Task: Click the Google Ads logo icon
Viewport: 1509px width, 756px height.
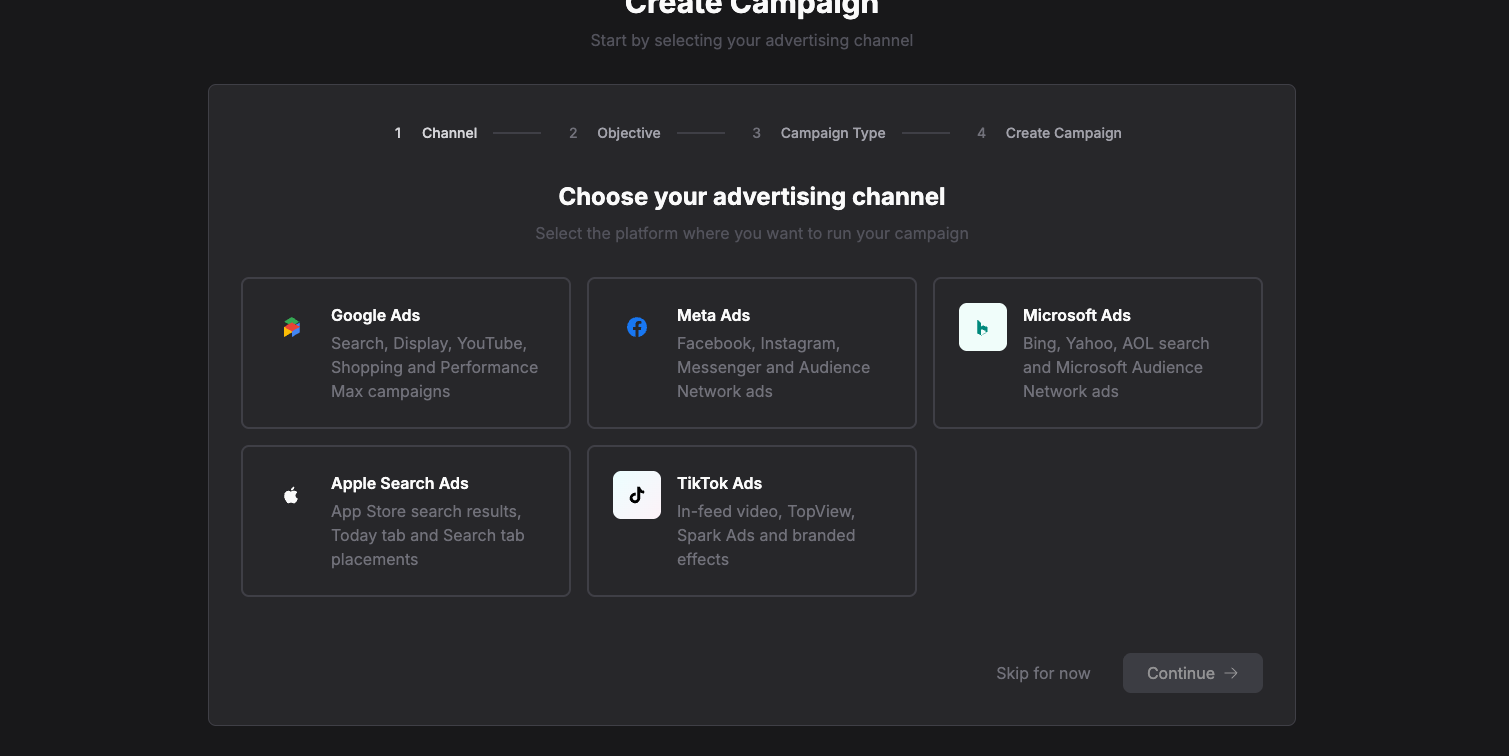Action: point(291,327)
